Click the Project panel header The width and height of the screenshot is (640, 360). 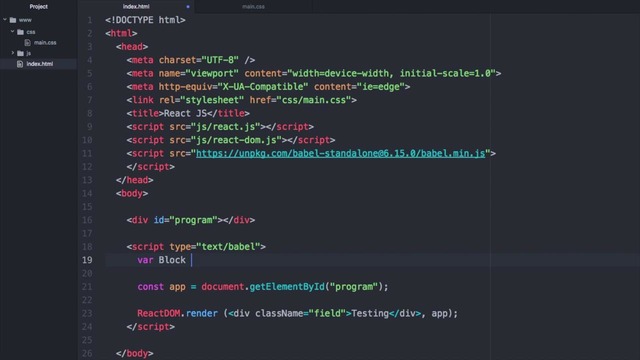pos(38,7)
